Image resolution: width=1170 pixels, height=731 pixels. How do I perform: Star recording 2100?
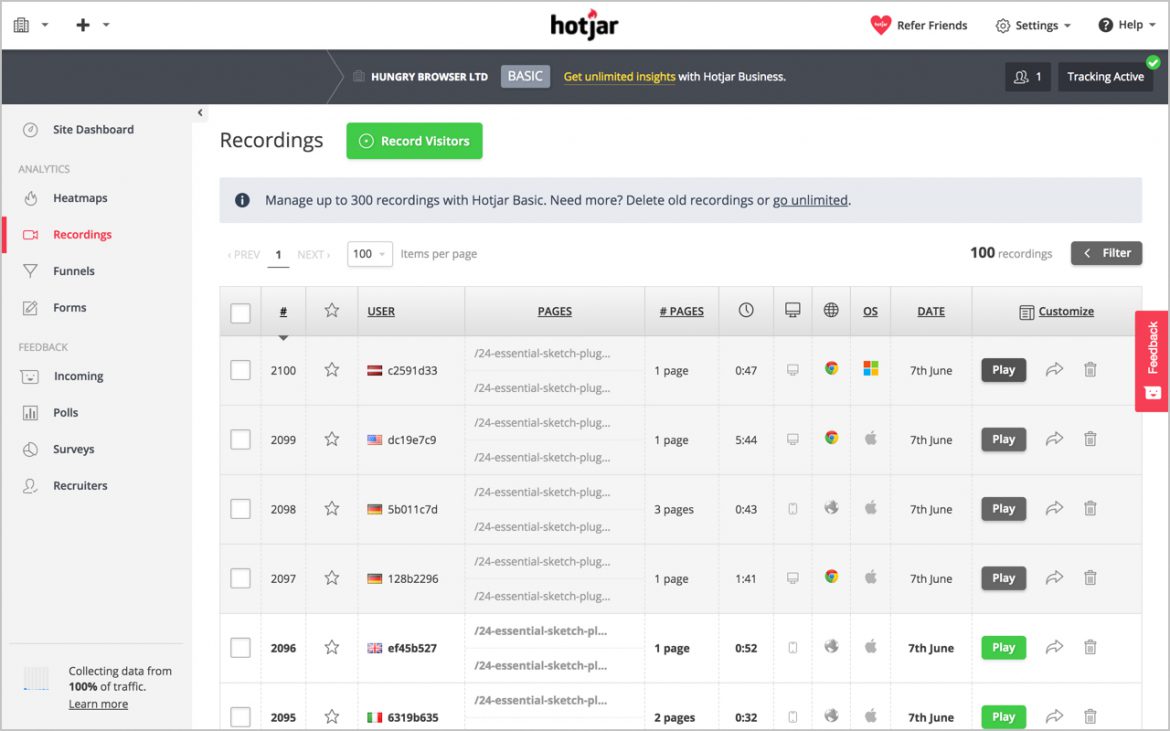[x=331, y=369]
